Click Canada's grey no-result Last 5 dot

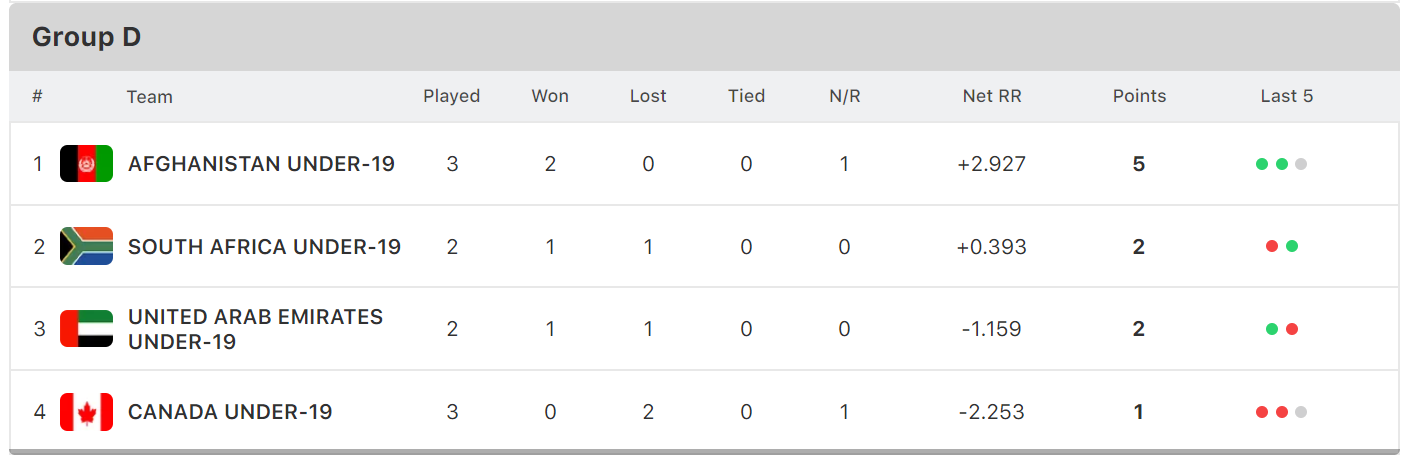[x=1301, y=412]
